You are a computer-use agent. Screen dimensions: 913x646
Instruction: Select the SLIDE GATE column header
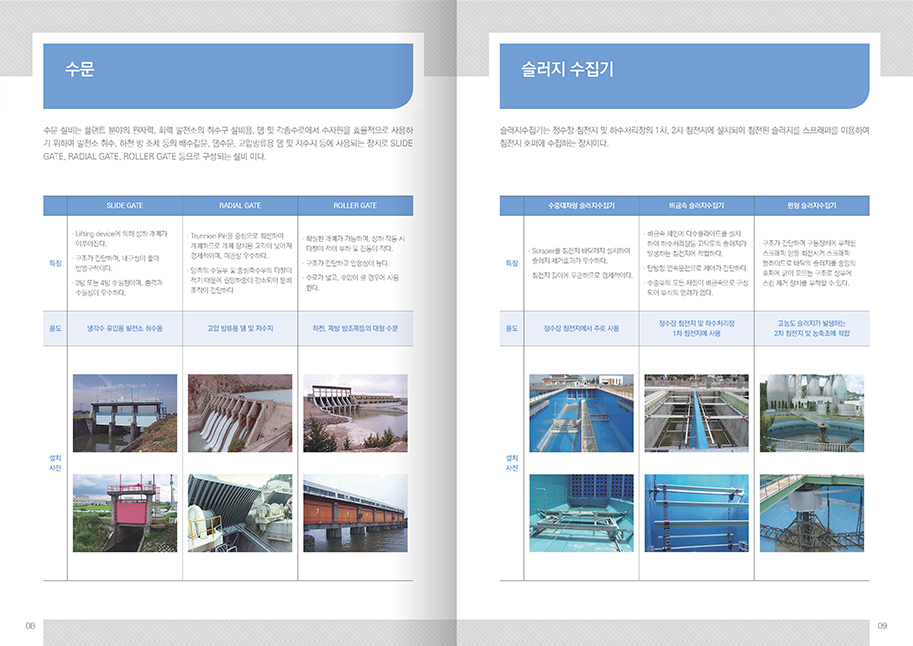click(x=125, y=205)
